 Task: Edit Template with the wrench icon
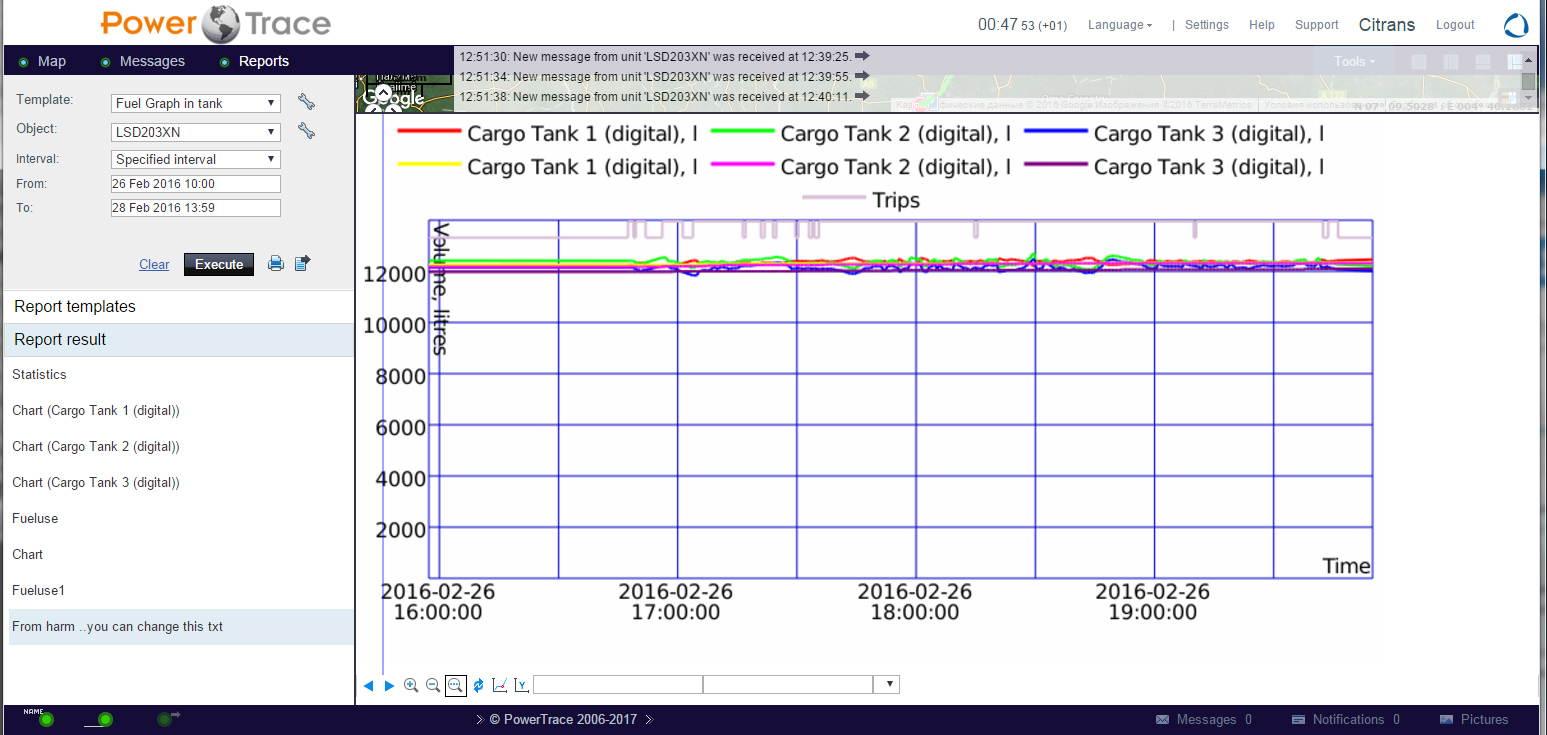tap(307, 102)
